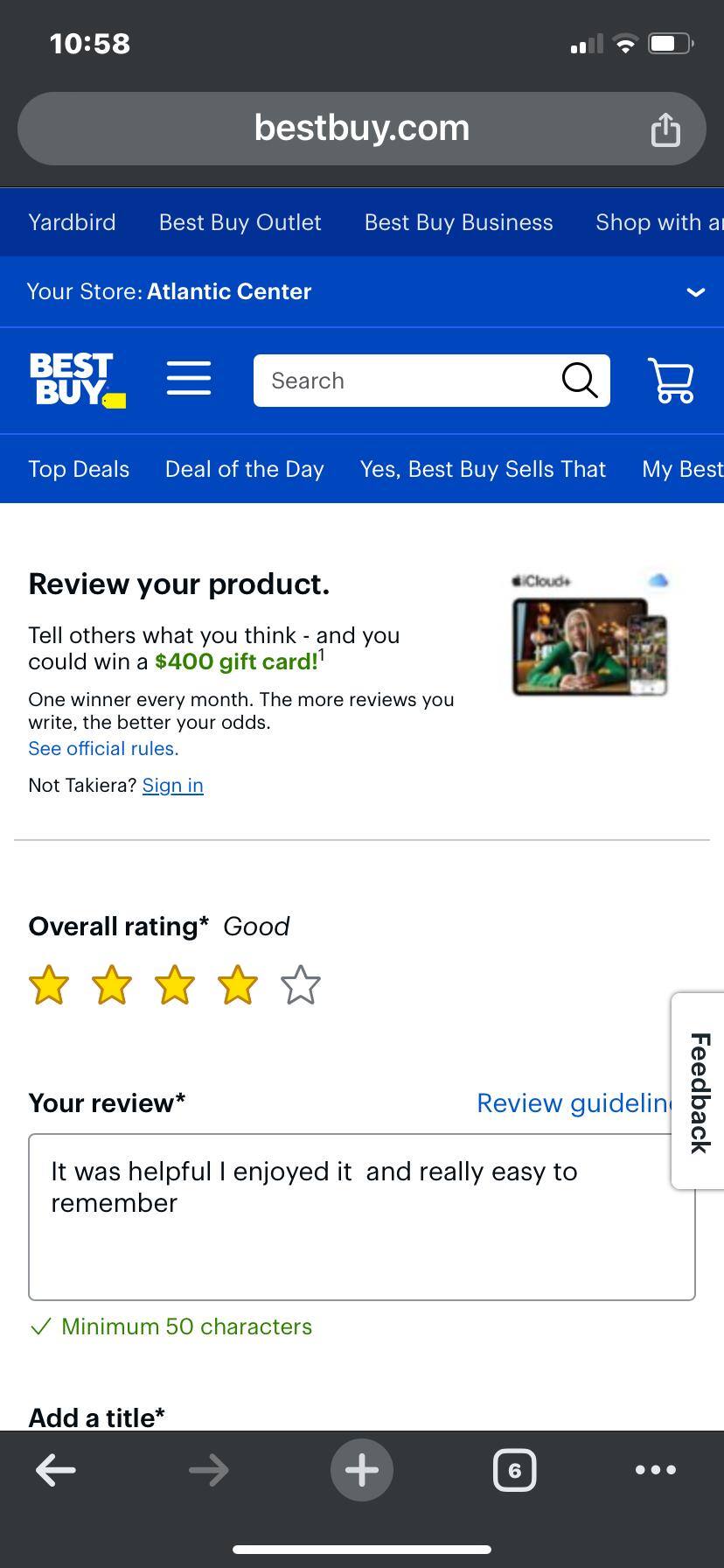Tap the Best Buy logo
The width and height of the screenshot is (724, 1568).
coord(76,380)
